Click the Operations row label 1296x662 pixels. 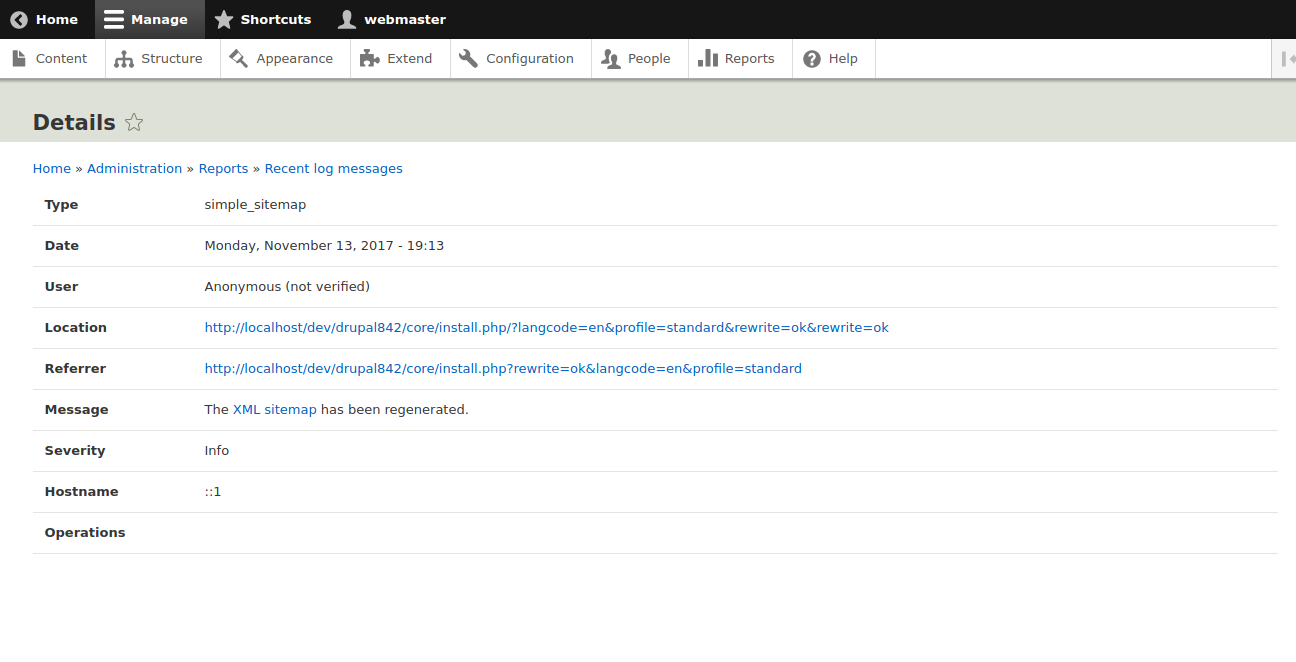point(85,533)
